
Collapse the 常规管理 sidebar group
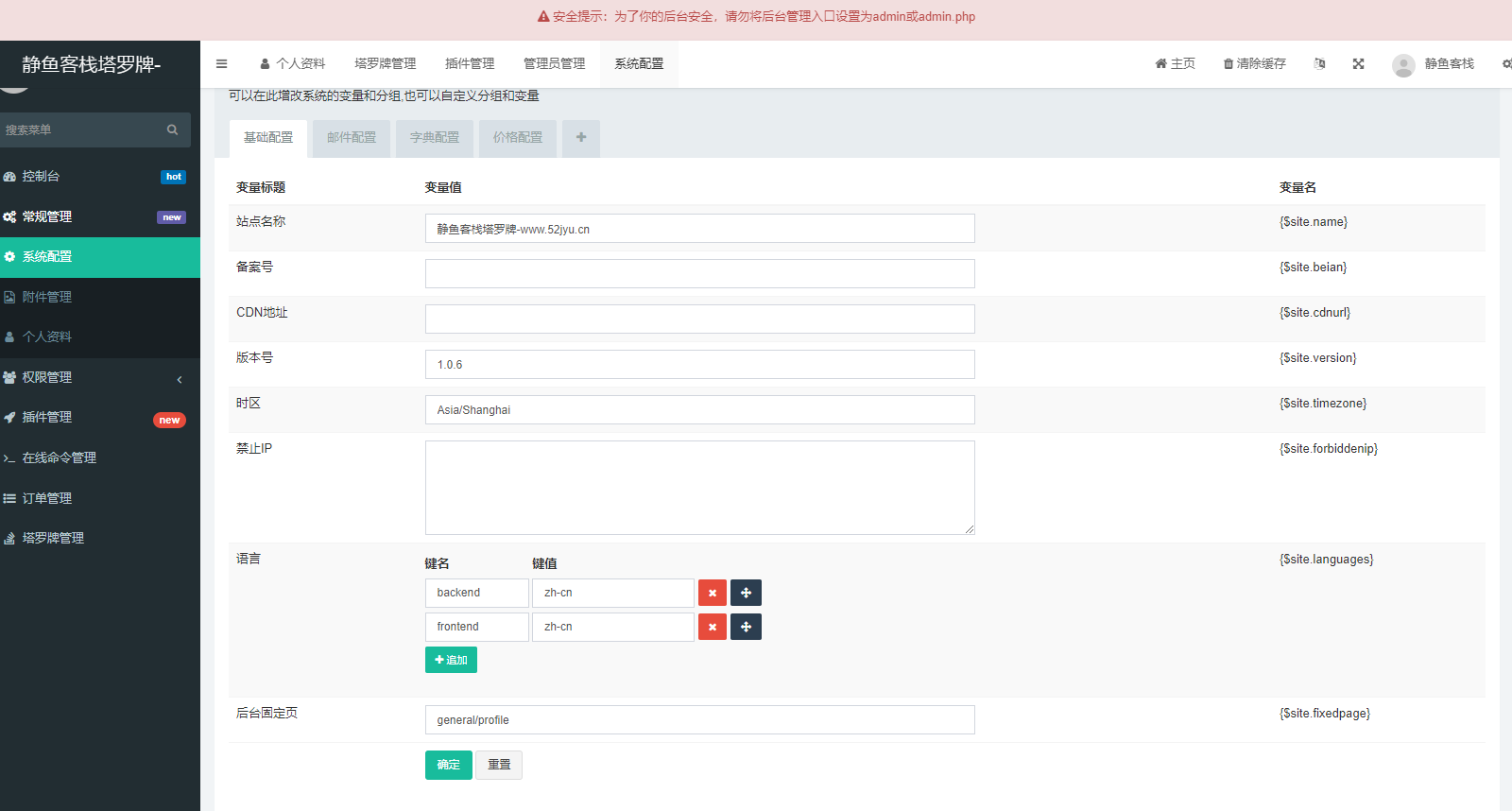point(94,216)
